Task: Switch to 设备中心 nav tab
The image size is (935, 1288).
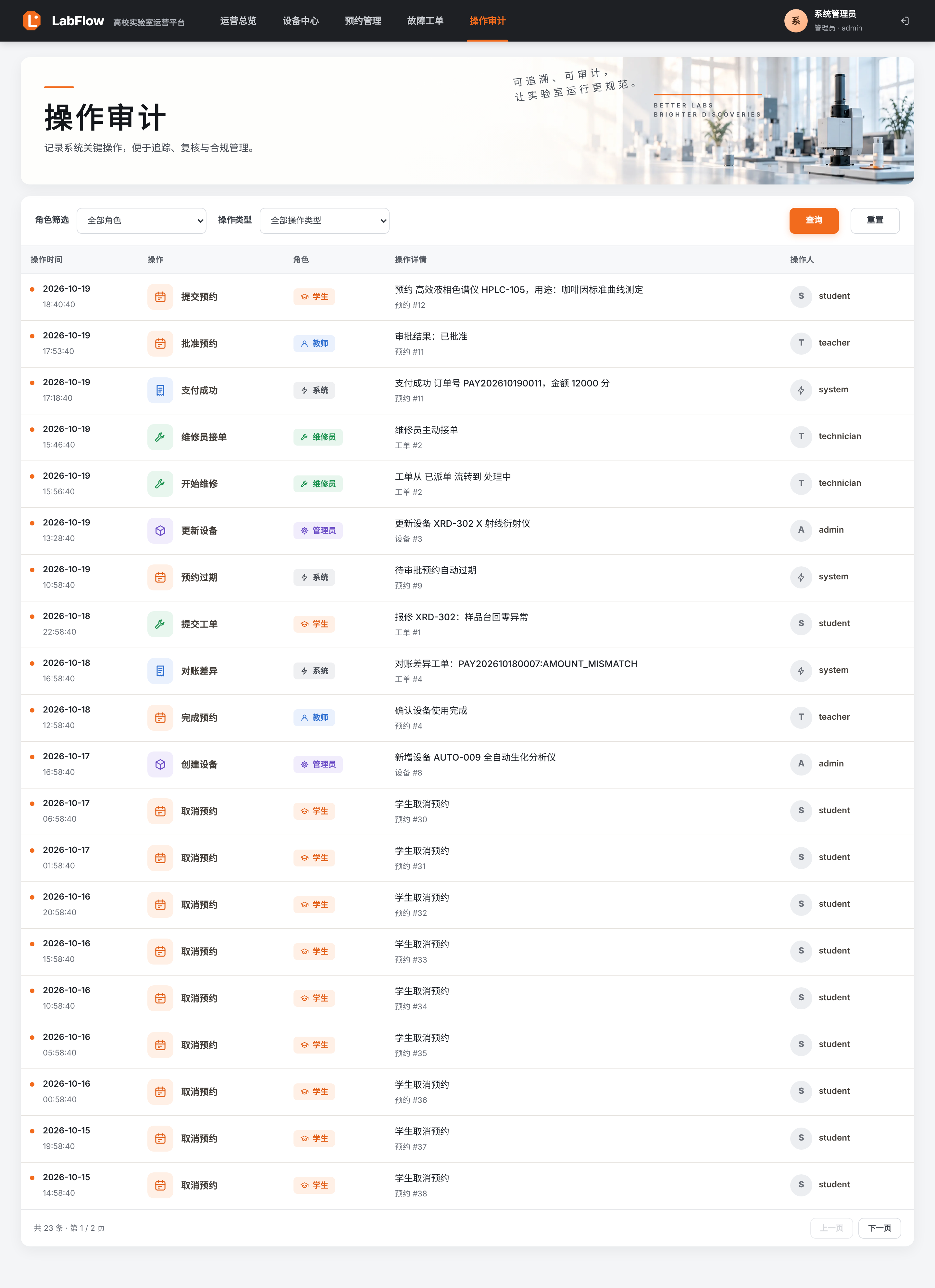Action: click(301, 21)
